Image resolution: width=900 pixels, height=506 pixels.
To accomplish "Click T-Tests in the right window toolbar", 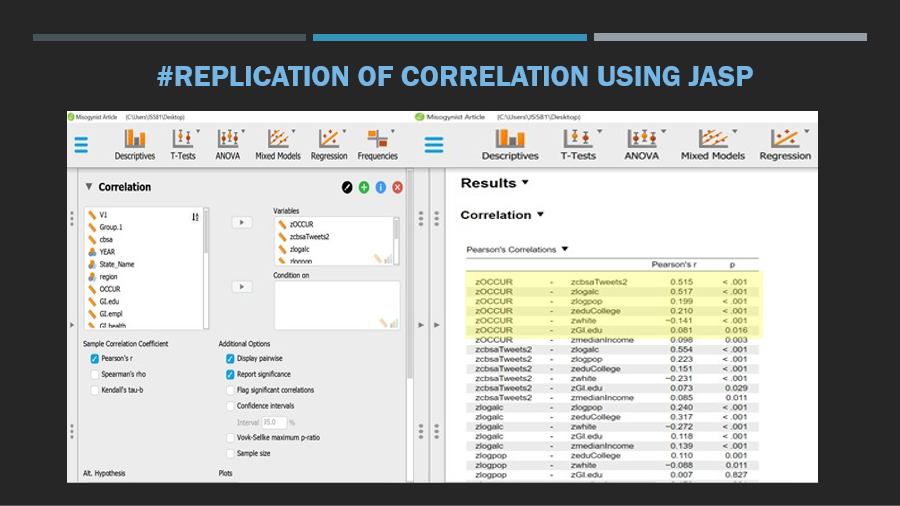I will click(578, 145).
